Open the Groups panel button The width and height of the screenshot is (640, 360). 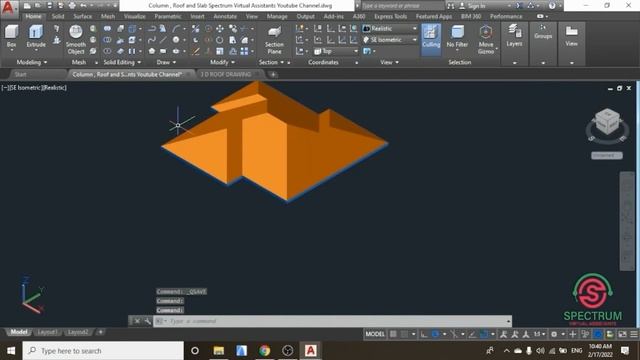coord(543,32)
